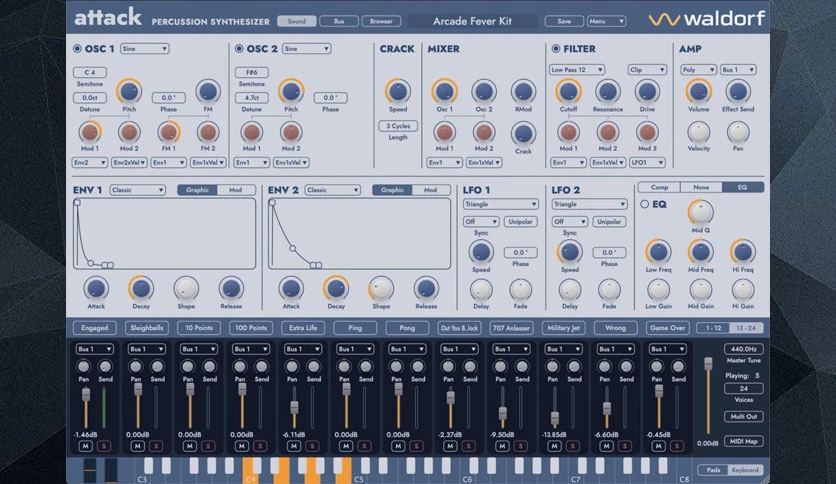Screen dimensions: 836x484
Task: Click the OSC 1 Semitone C 4 field
Action: 90,72
